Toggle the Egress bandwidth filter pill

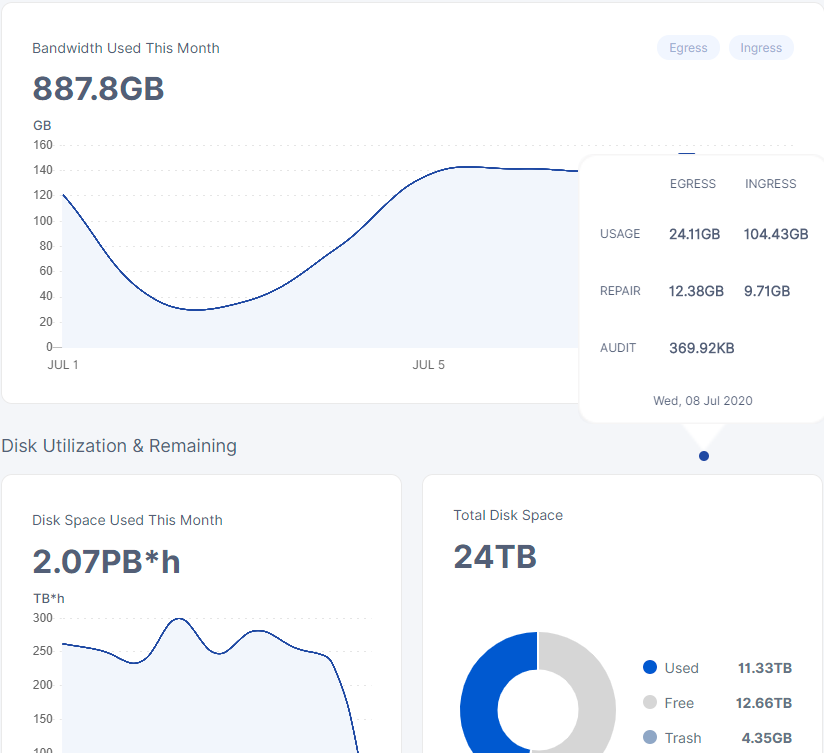(688, 48)
